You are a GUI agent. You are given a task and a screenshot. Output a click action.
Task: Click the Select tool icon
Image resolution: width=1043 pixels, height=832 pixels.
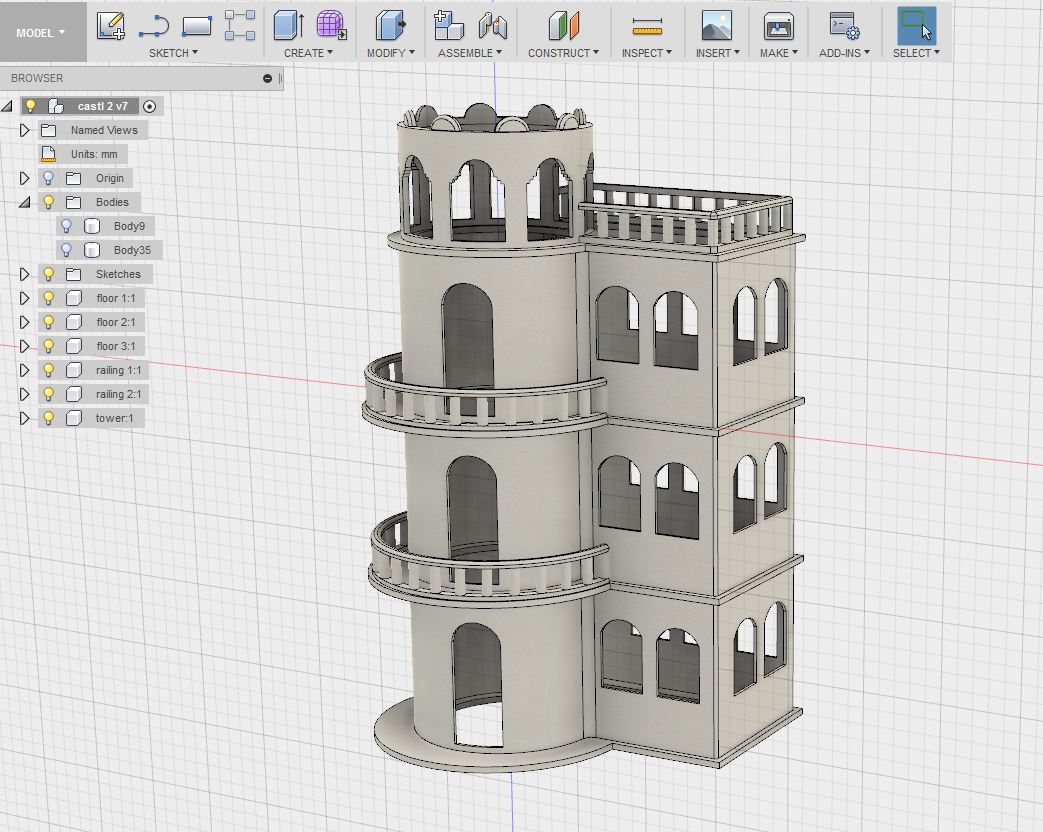(x=917, y=26)
